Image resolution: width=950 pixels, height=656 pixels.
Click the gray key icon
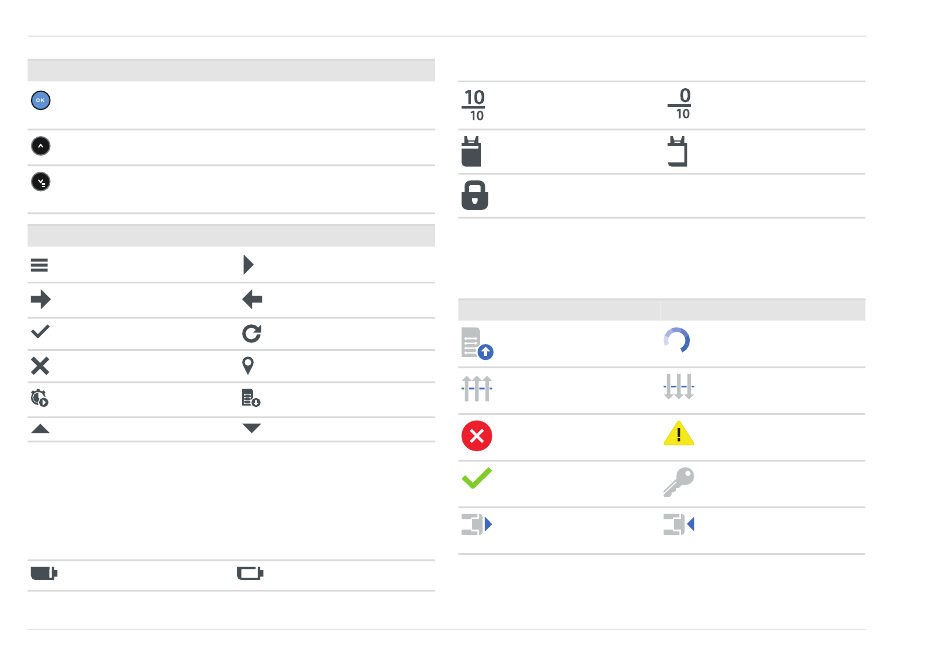(678, 483)
